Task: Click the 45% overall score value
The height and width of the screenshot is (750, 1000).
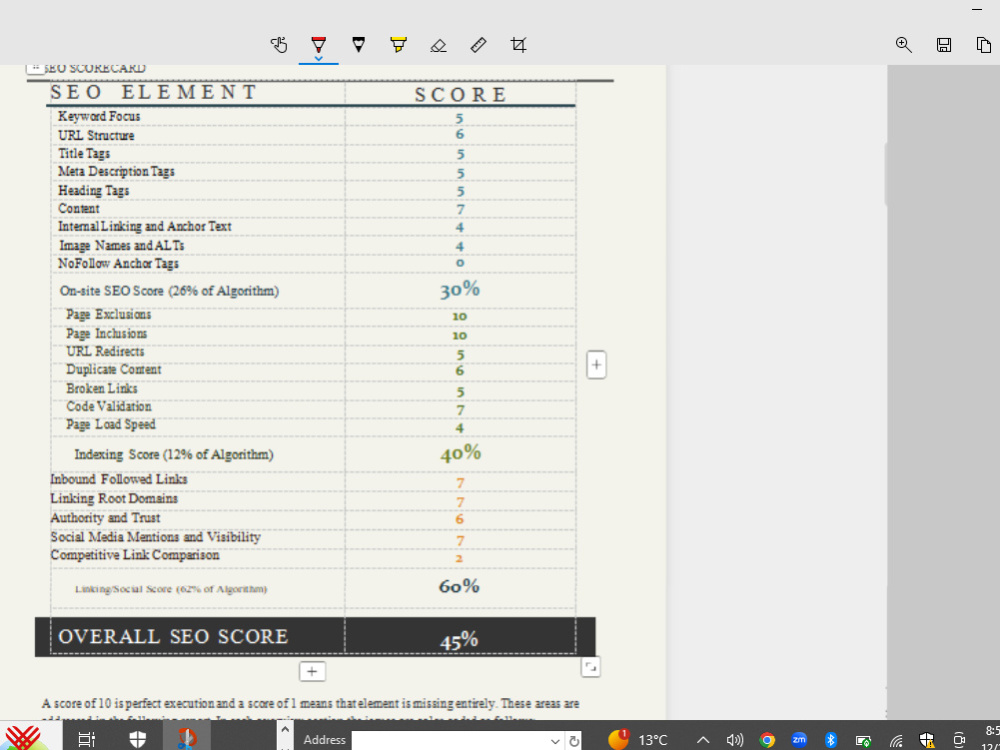Action: tap(459, 640)
